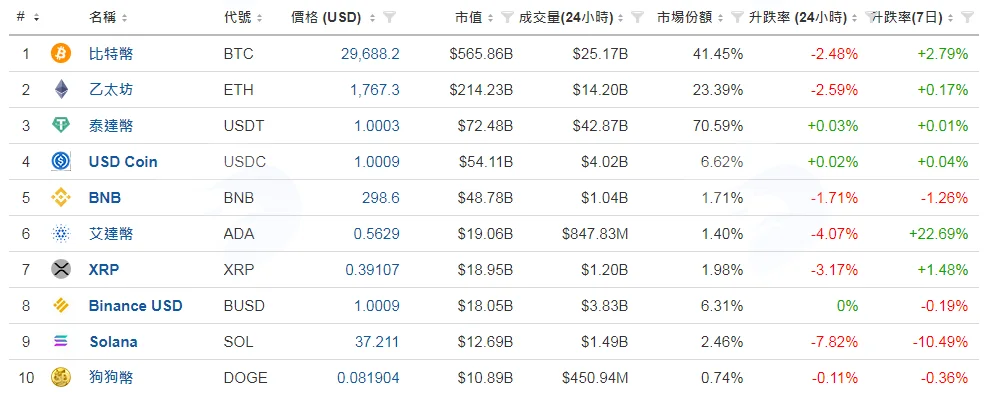Select the BTC symbol cell
This screenshot has height=408, width=986.
(239, 54)
